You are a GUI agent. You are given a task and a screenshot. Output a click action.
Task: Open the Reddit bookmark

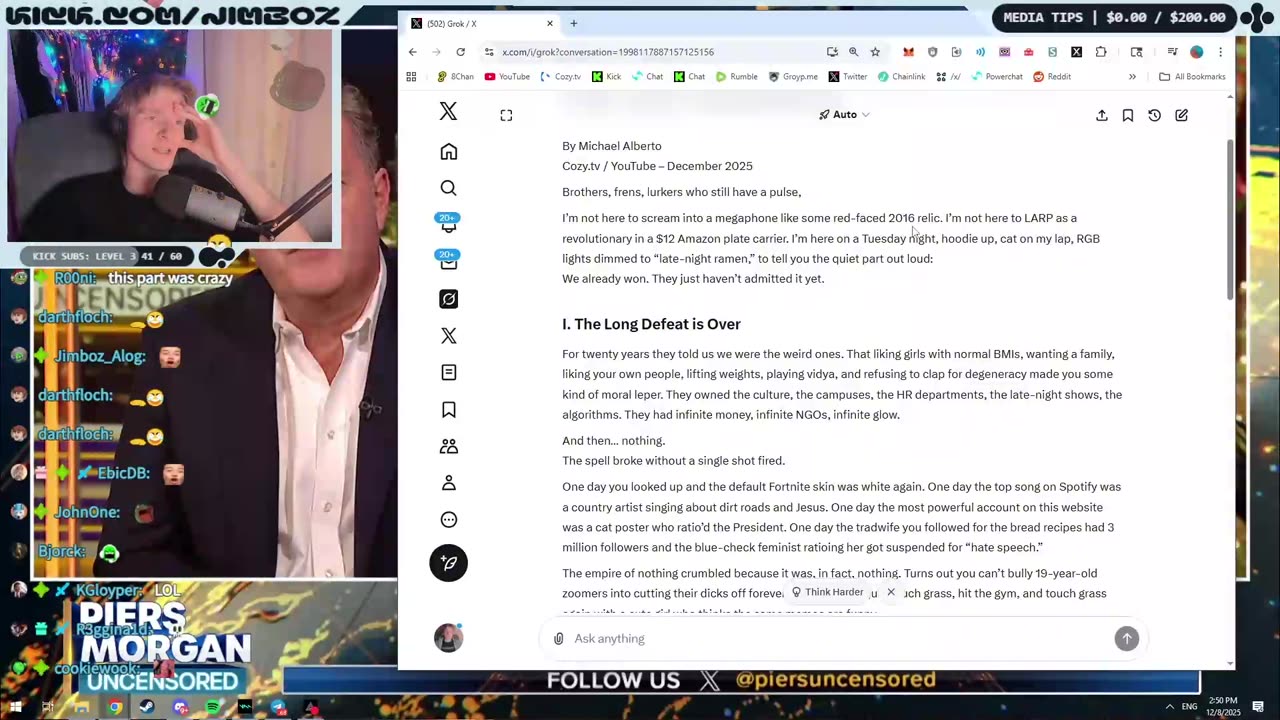pos(1052,77)
